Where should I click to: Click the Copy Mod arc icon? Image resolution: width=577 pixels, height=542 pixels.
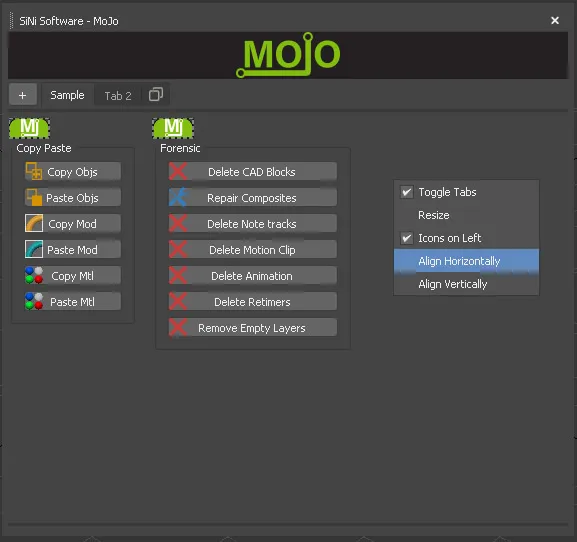pyautogui.click(x=34, y=223)
